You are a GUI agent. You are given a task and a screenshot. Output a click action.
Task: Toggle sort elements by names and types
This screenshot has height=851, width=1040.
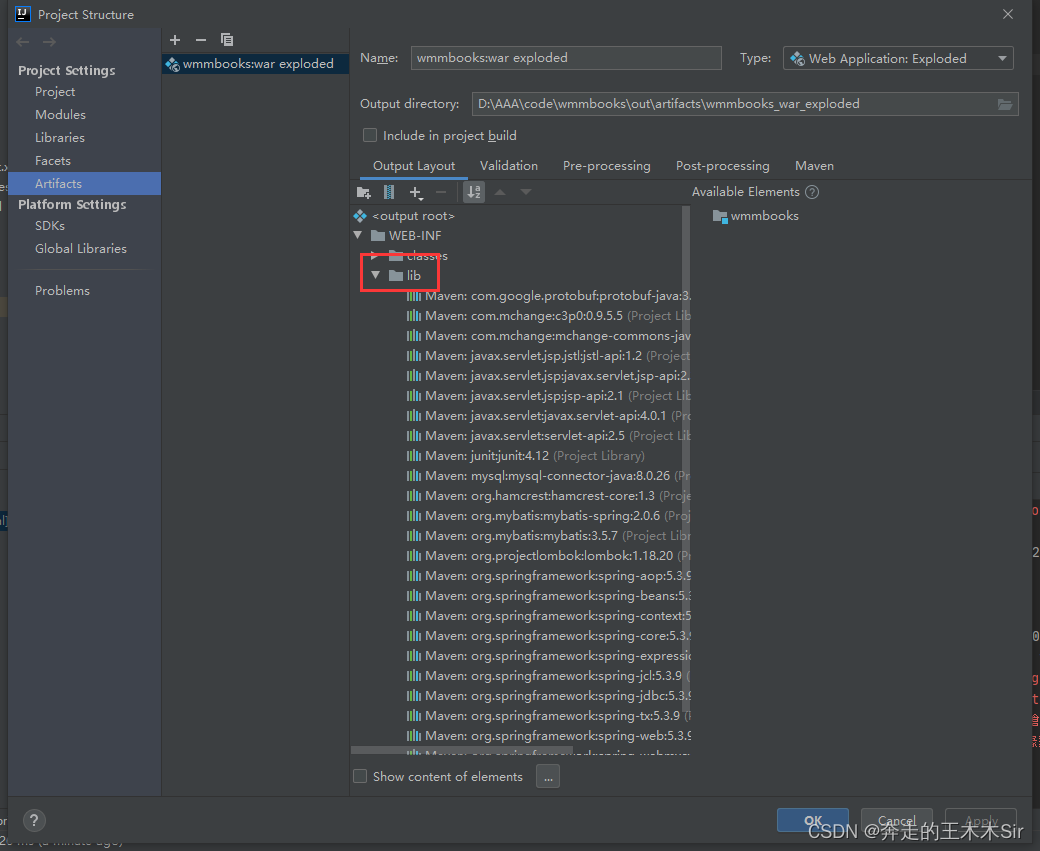click(474, 192)
